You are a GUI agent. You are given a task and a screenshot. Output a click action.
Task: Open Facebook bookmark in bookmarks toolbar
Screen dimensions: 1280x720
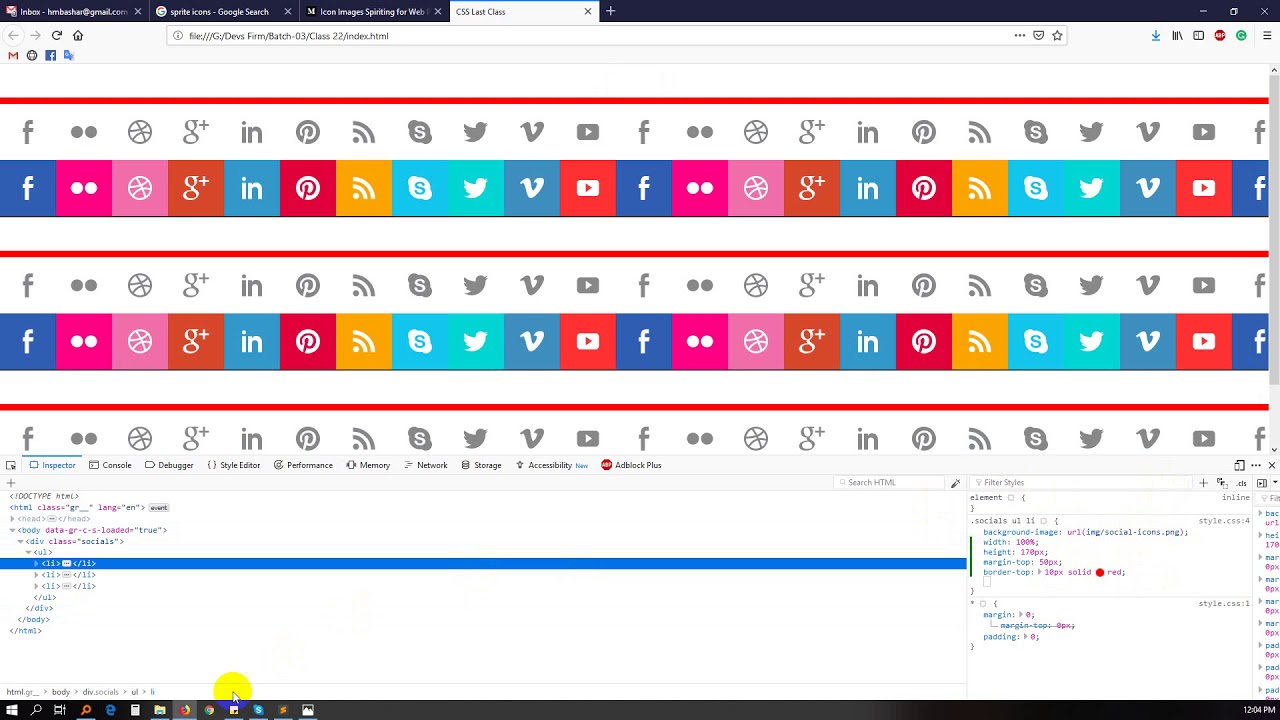point(50,55)
